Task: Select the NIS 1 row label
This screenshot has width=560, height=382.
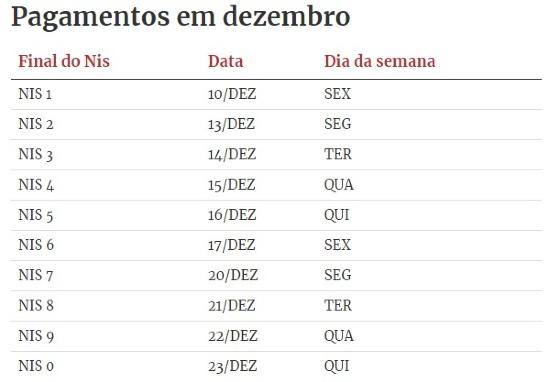Action: 35,94
